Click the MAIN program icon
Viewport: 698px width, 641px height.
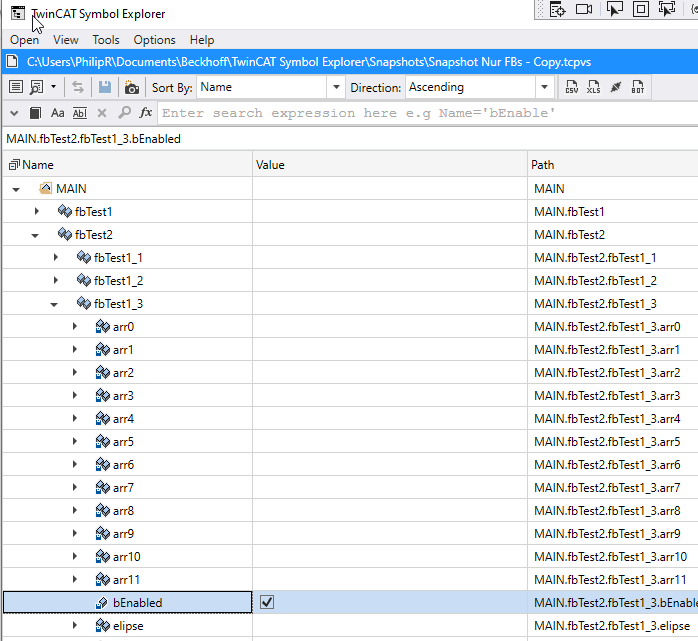45,188
